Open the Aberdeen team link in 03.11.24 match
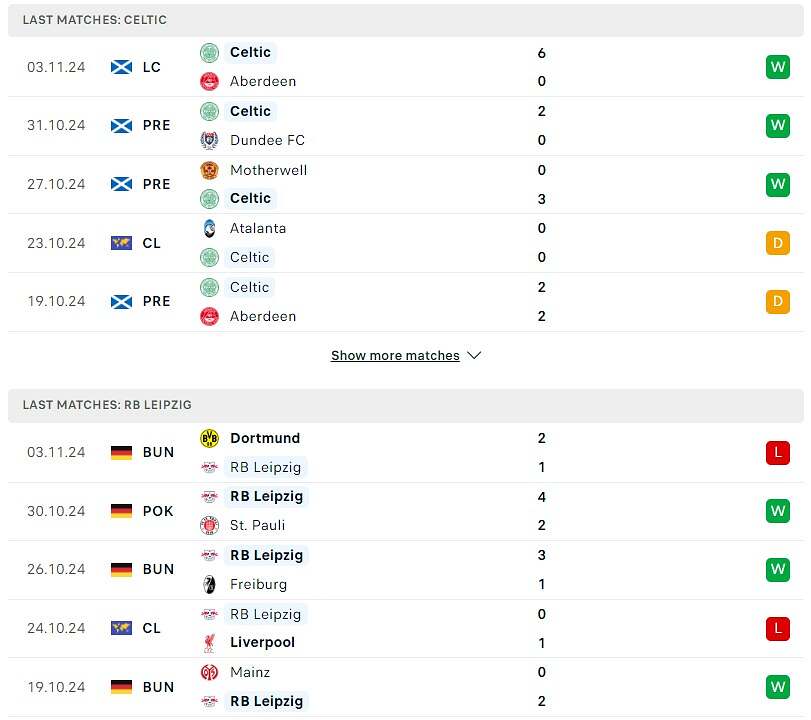Image resolution: width=811 pixels, height=720 pixels. [263, 81]
